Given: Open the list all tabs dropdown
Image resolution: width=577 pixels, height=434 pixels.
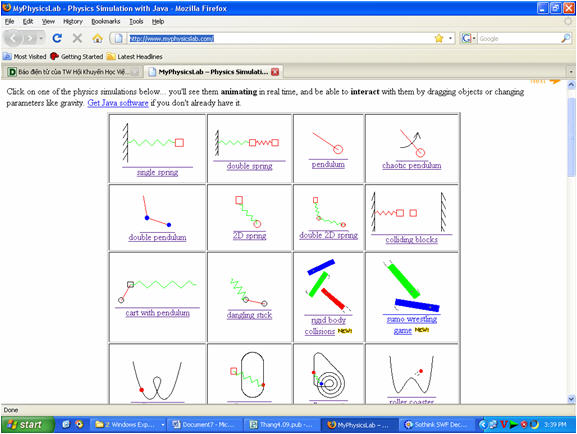Looking at the screenshot, I should pos(571,72).
